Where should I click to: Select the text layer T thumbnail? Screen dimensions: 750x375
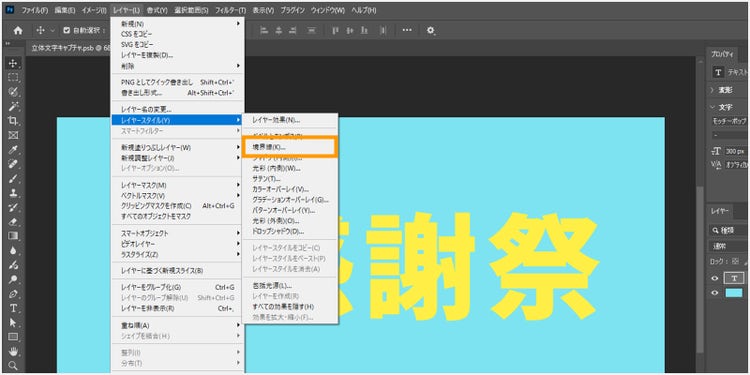[x=734, y=278]
